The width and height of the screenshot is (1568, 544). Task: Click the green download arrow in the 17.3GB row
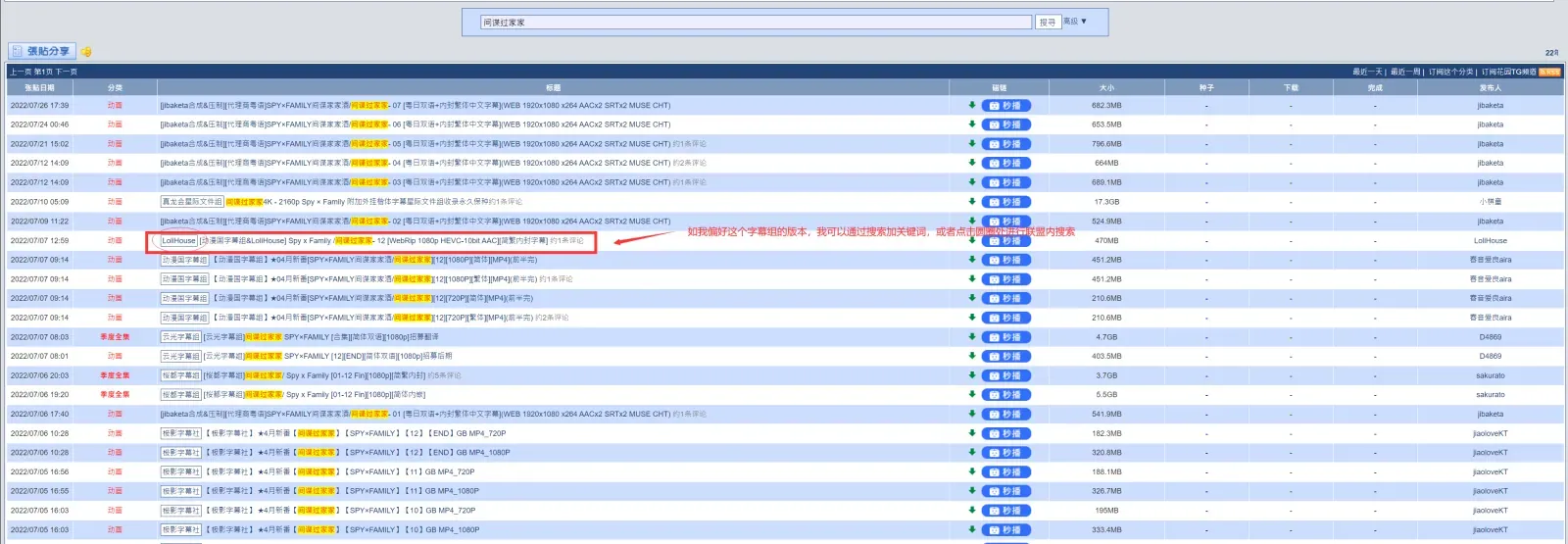click(972, 201)
